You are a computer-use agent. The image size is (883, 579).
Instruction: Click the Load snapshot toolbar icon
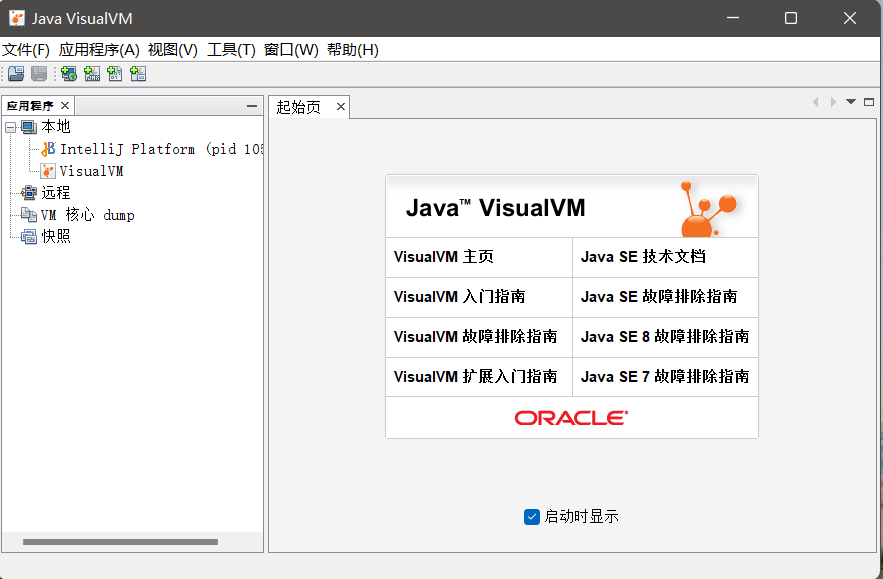(x=16, y=74)
